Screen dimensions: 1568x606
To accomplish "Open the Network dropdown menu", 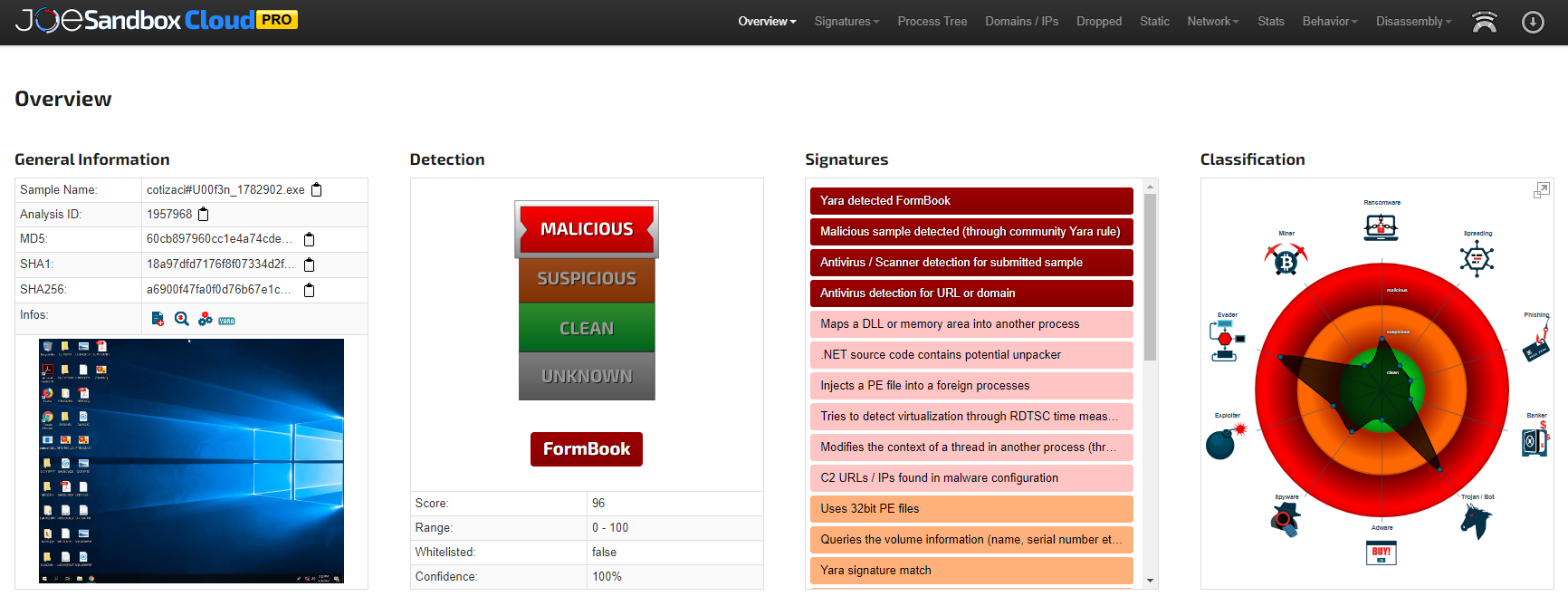I will (x=1213, y=22).
